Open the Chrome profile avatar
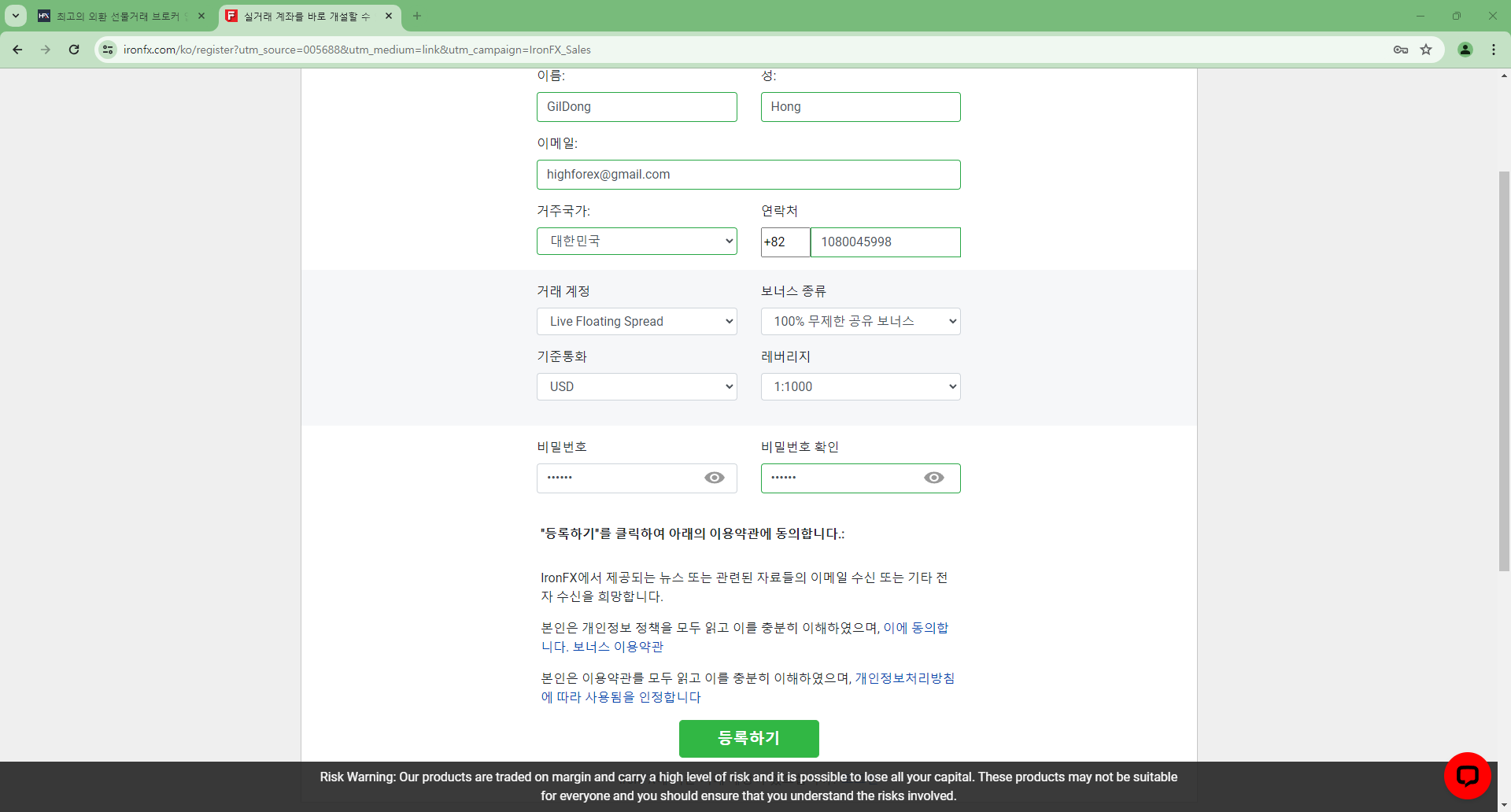 1465,49
